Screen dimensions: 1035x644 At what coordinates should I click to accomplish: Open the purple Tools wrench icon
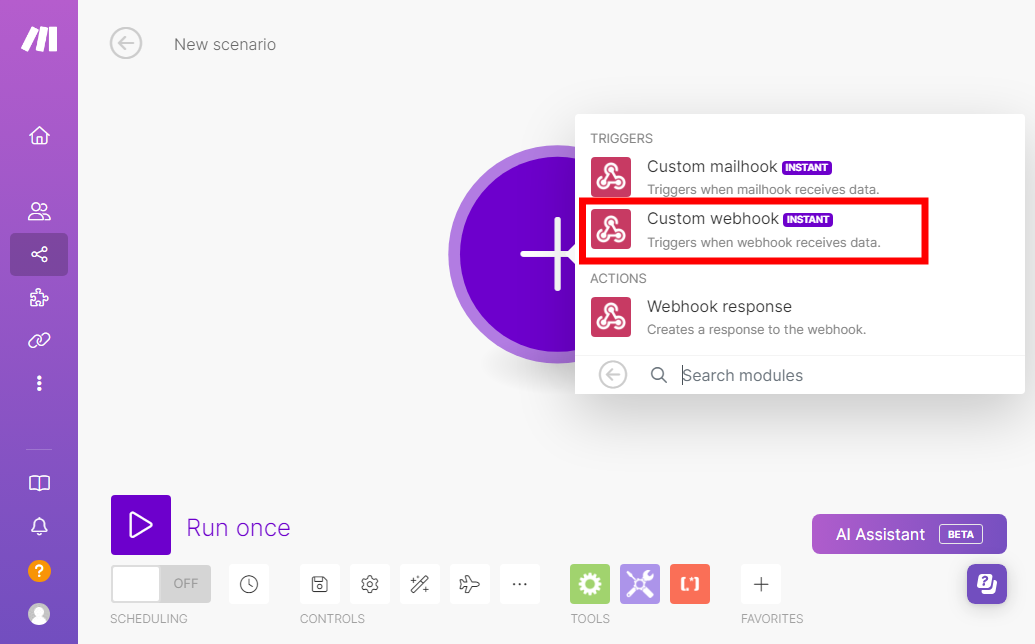tap(640, 584)
